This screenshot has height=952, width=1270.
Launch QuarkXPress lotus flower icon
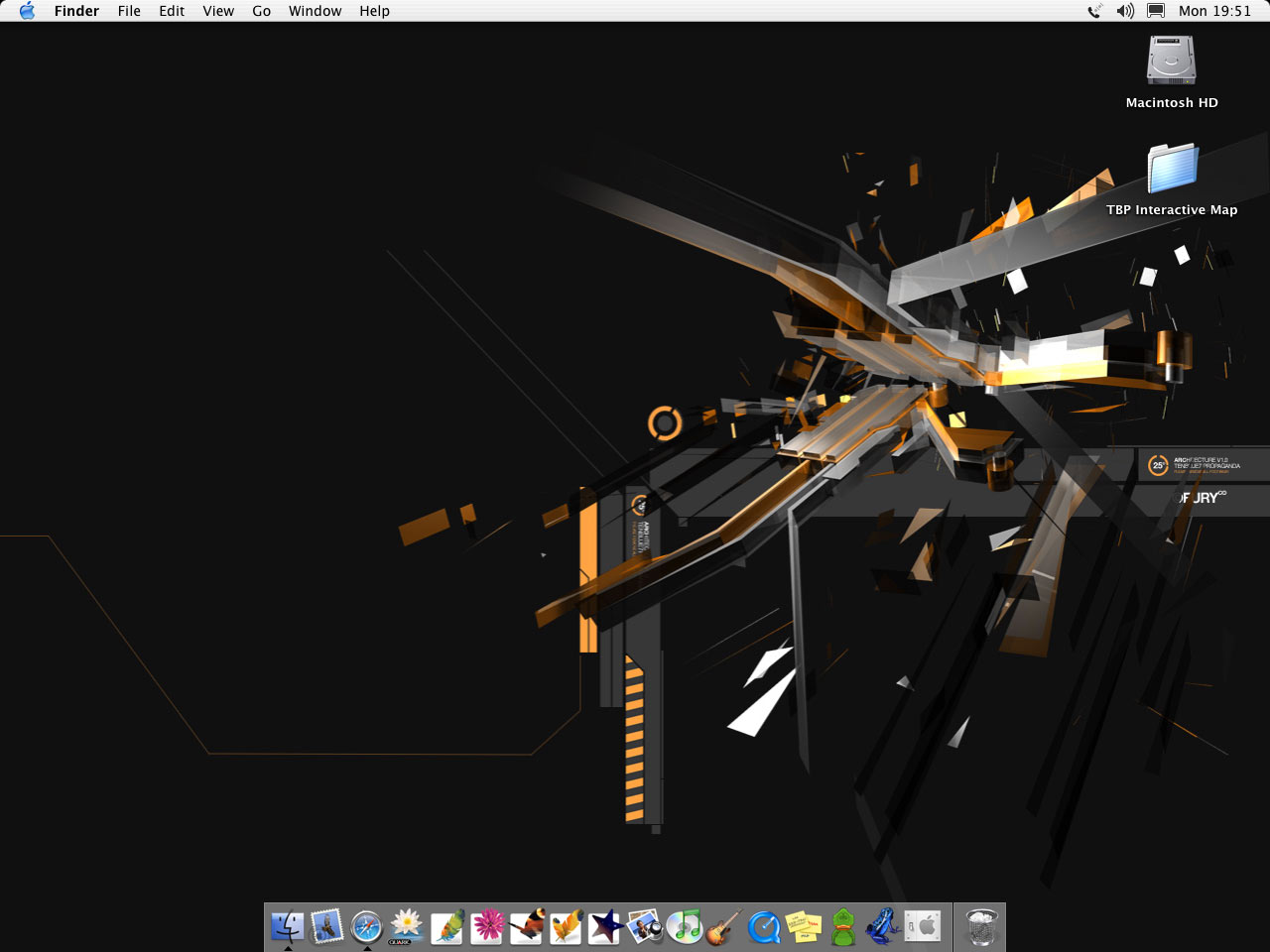coord(407,927)
